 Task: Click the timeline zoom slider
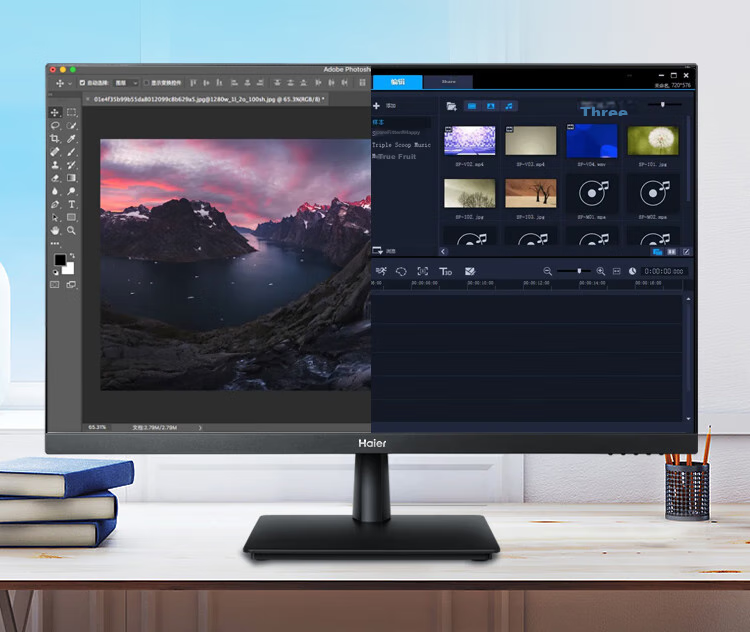point(574,271)
